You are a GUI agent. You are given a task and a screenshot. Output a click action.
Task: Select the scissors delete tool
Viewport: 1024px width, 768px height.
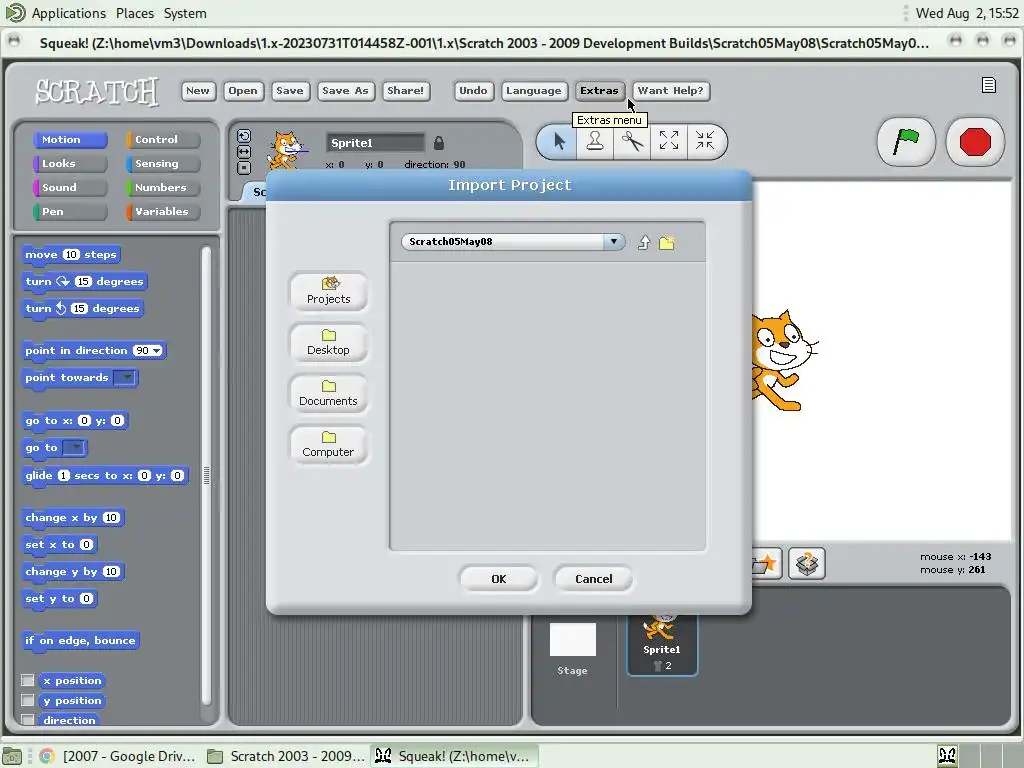pyautogui.click(x=632, y=141)
